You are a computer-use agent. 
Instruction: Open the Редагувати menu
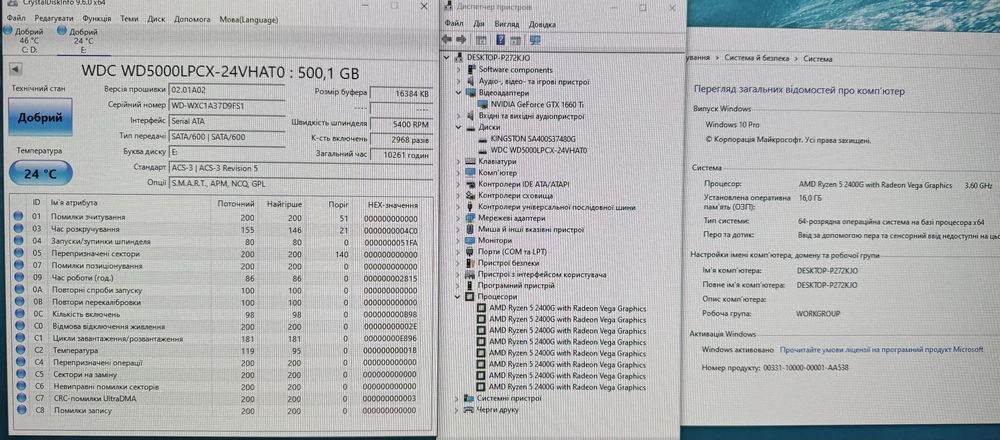coord(54,19)
